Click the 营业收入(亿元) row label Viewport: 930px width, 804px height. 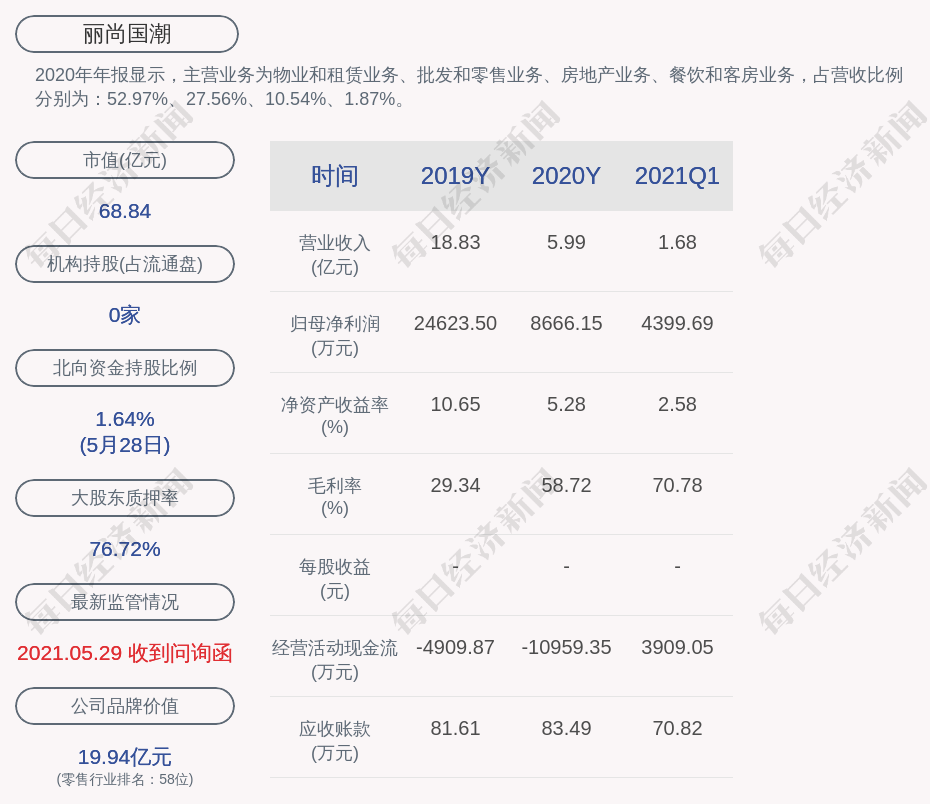(x=335, y=255)
